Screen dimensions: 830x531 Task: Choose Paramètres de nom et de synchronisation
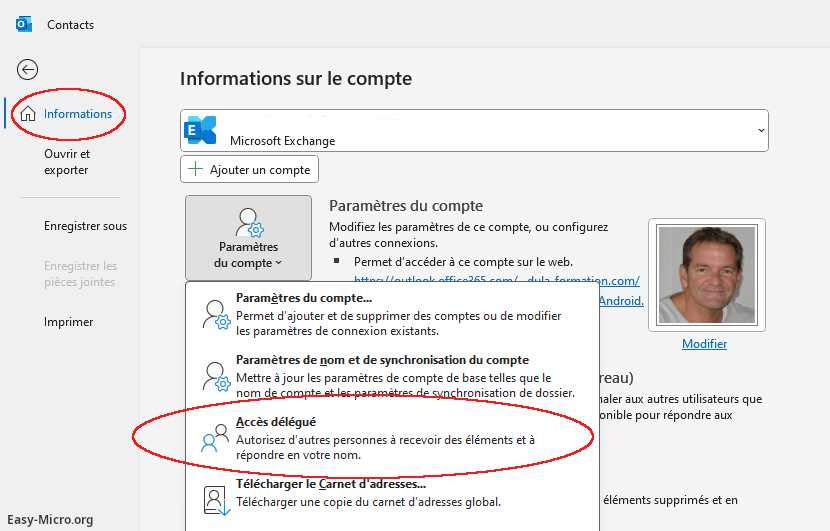click(392, 376)
